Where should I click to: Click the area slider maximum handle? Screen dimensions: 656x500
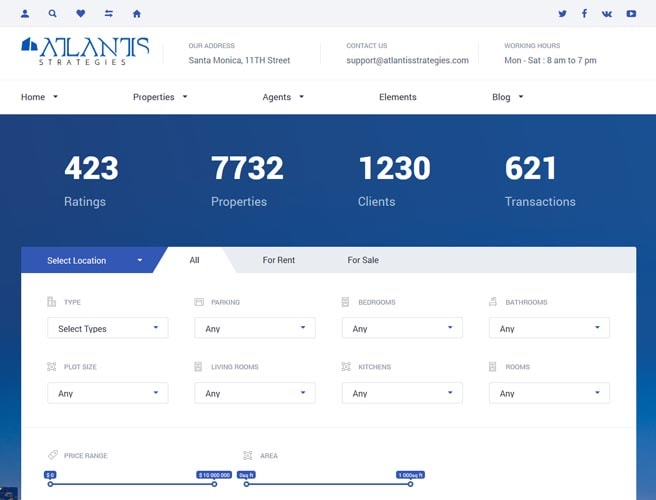[410, 484]
